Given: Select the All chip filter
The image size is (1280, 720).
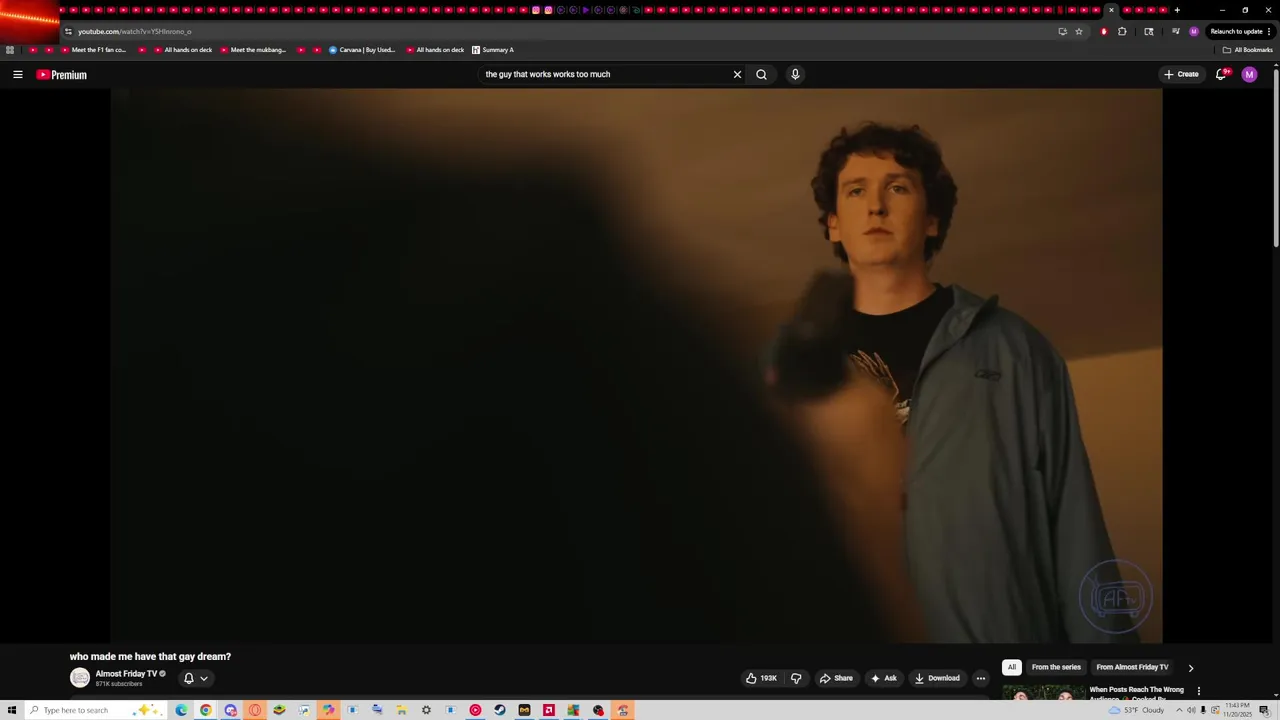Looking at the screenshot, I should click(x=1011, y=667).
